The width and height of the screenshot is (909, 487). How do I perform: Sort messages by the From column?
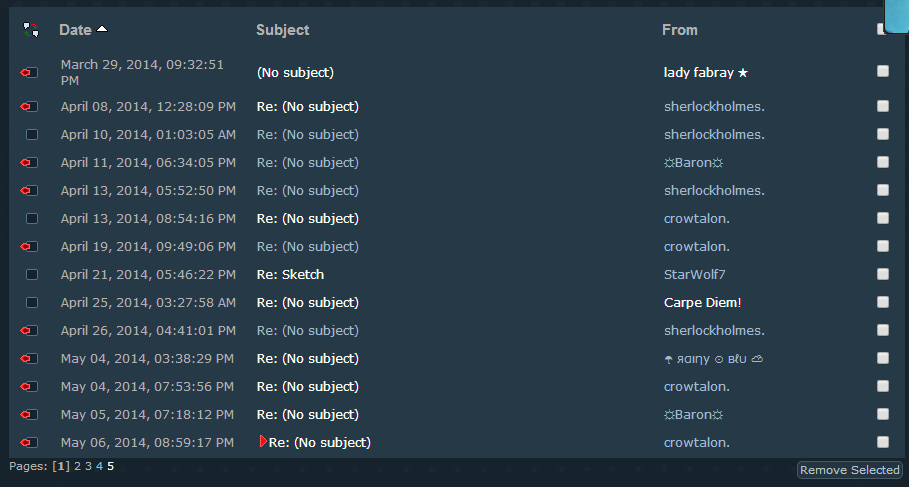[x=680, y=30]
